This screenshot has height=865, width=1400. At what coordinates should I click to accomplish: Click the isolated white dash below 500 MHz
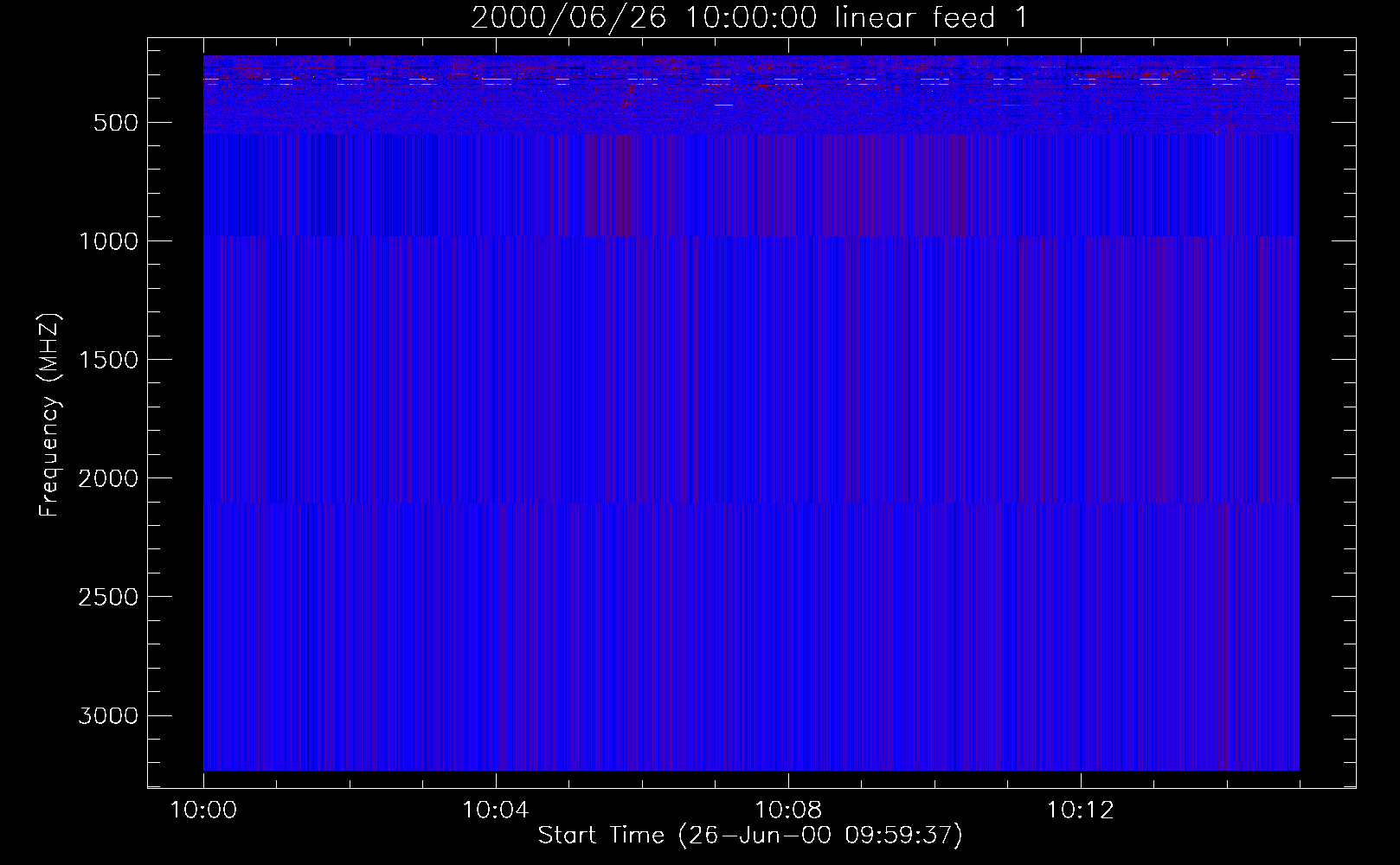[x=723, y=105]
